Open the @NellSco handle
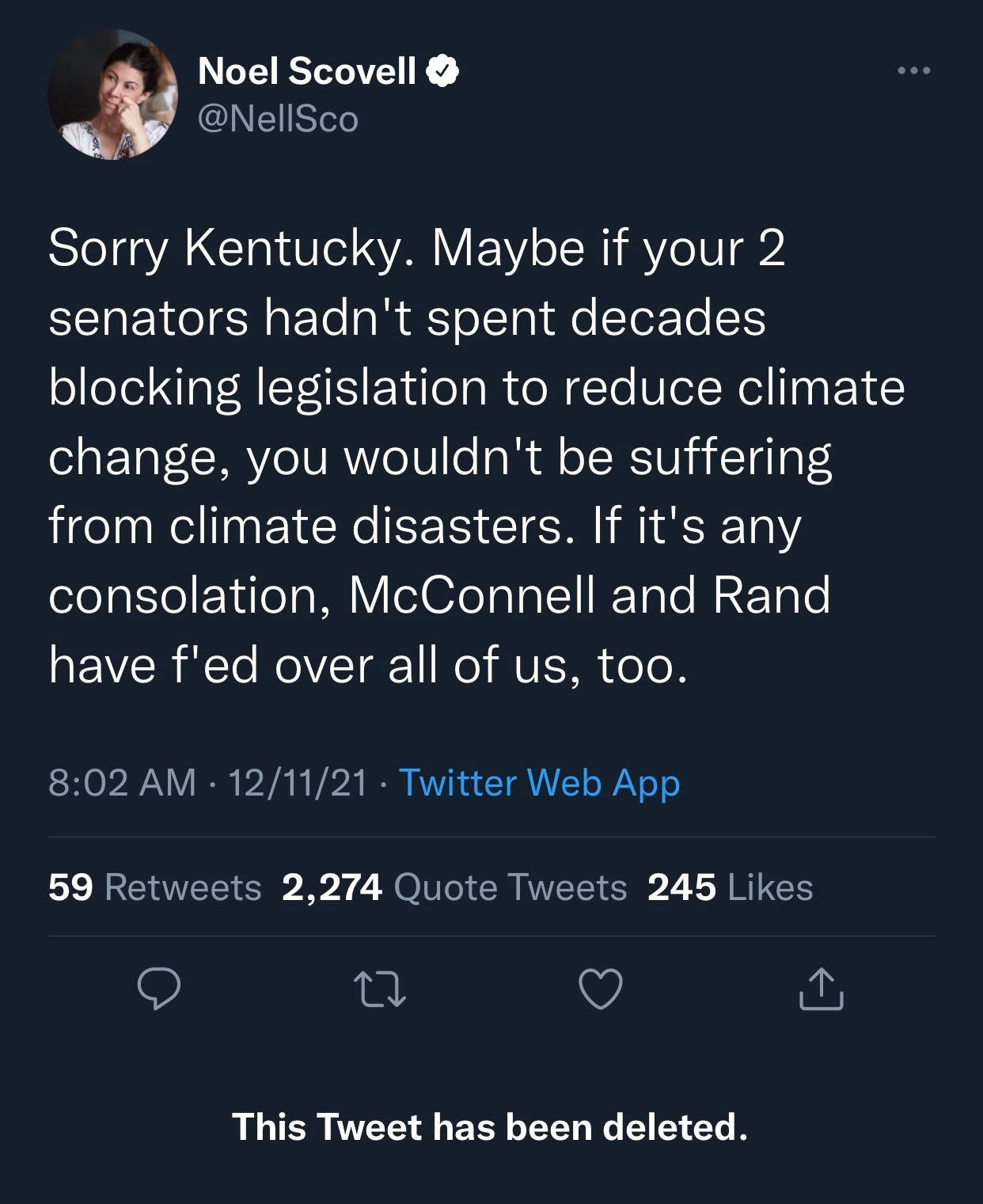This screenshot has width=983, height=1204. (278, 120)
